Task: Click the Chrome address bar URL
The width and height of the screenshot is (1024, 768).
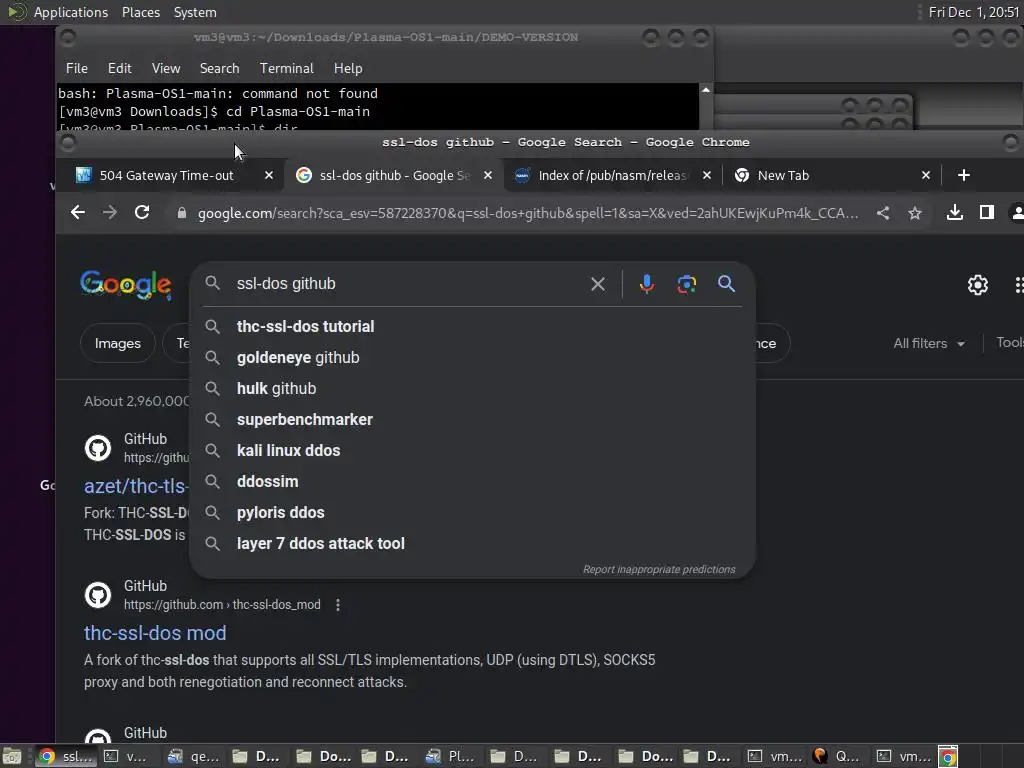Action: [528, 213]
